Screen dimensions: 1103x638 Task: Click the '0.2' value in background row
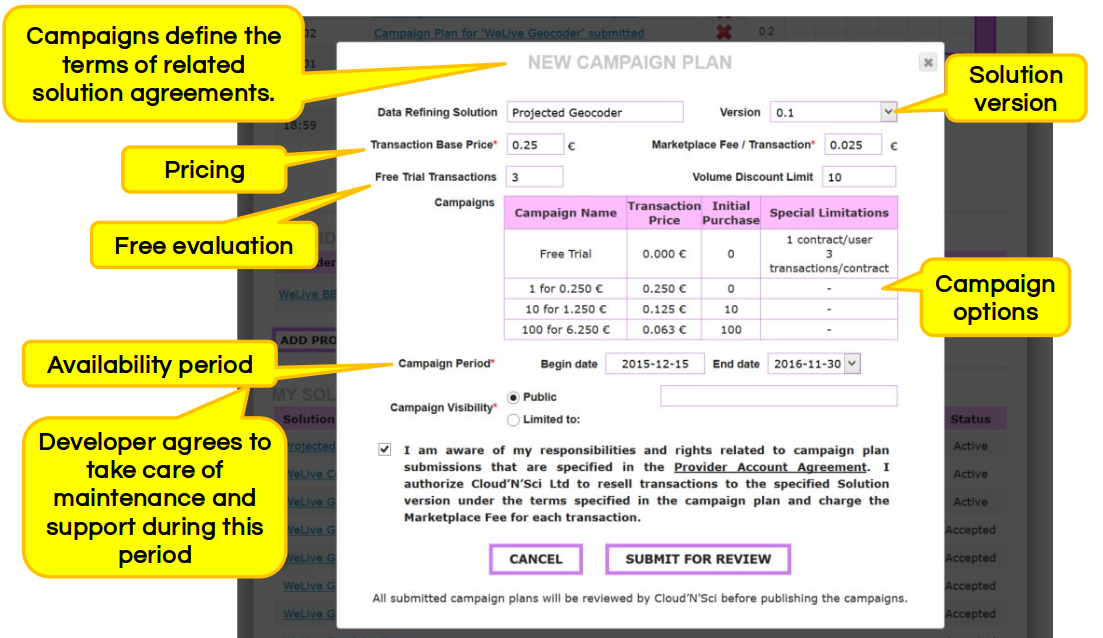point(766,32)
